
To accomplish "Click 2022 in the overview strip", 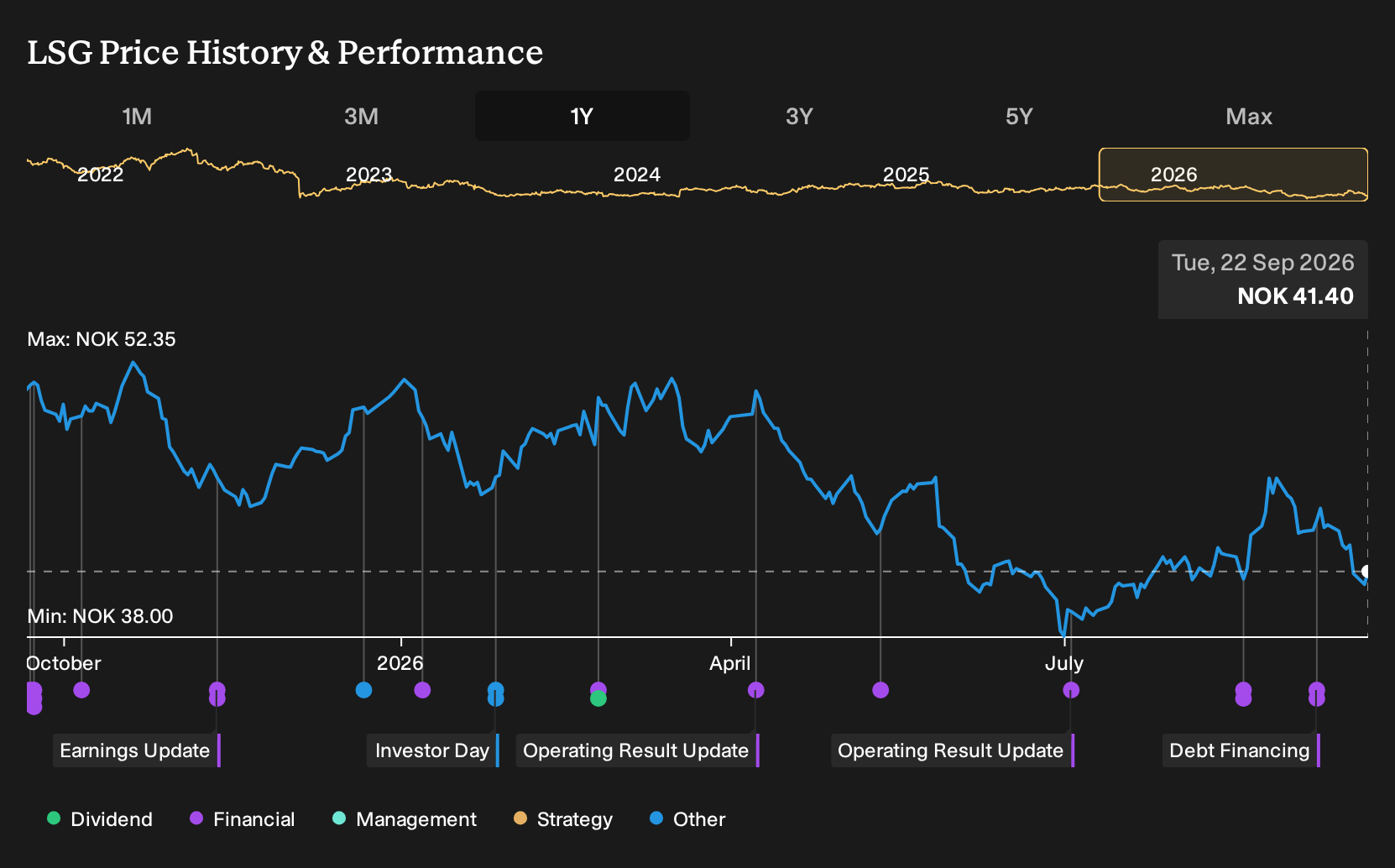I will click(x=100, y=175).
